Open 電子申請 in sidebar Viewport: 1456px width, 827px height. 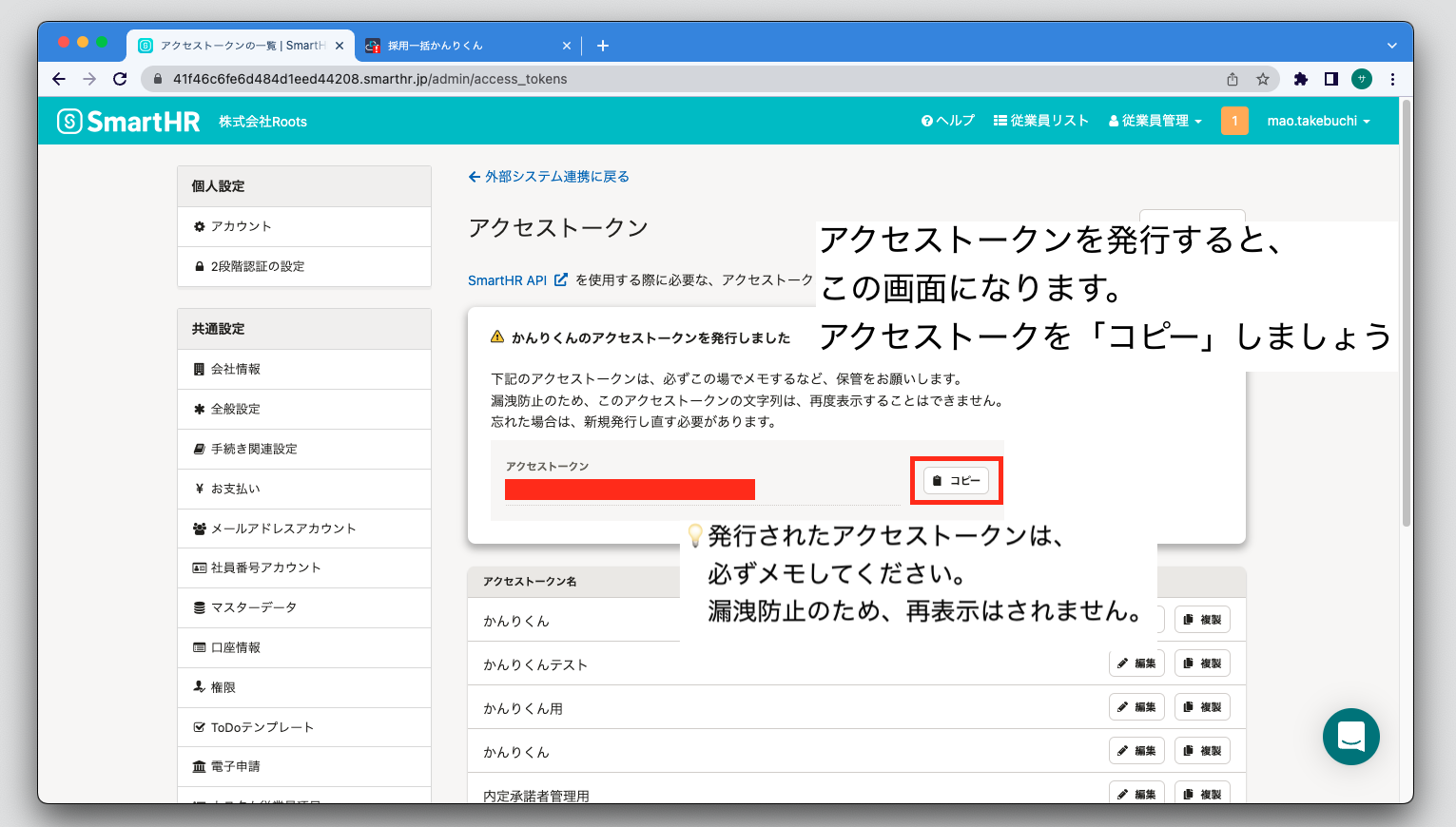tap(304, 766)
